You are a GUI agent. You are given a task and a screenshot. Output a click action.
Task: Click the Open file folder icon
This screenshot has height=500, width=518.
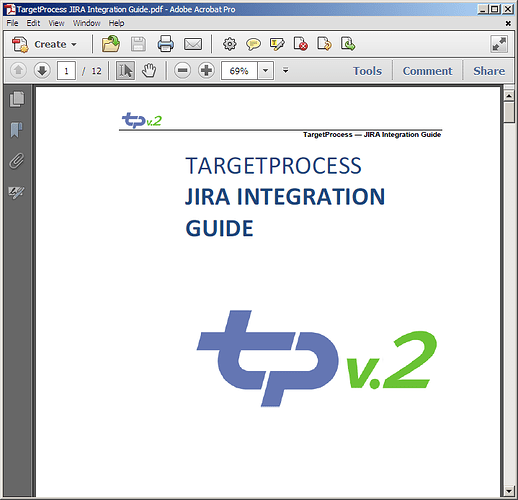tap(111, 44)
